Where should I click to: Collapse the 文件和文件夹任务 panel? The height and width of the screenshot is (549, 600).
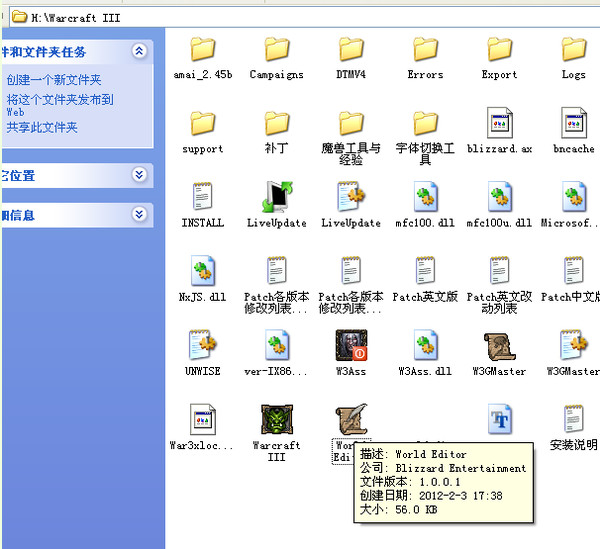point(139,51)
